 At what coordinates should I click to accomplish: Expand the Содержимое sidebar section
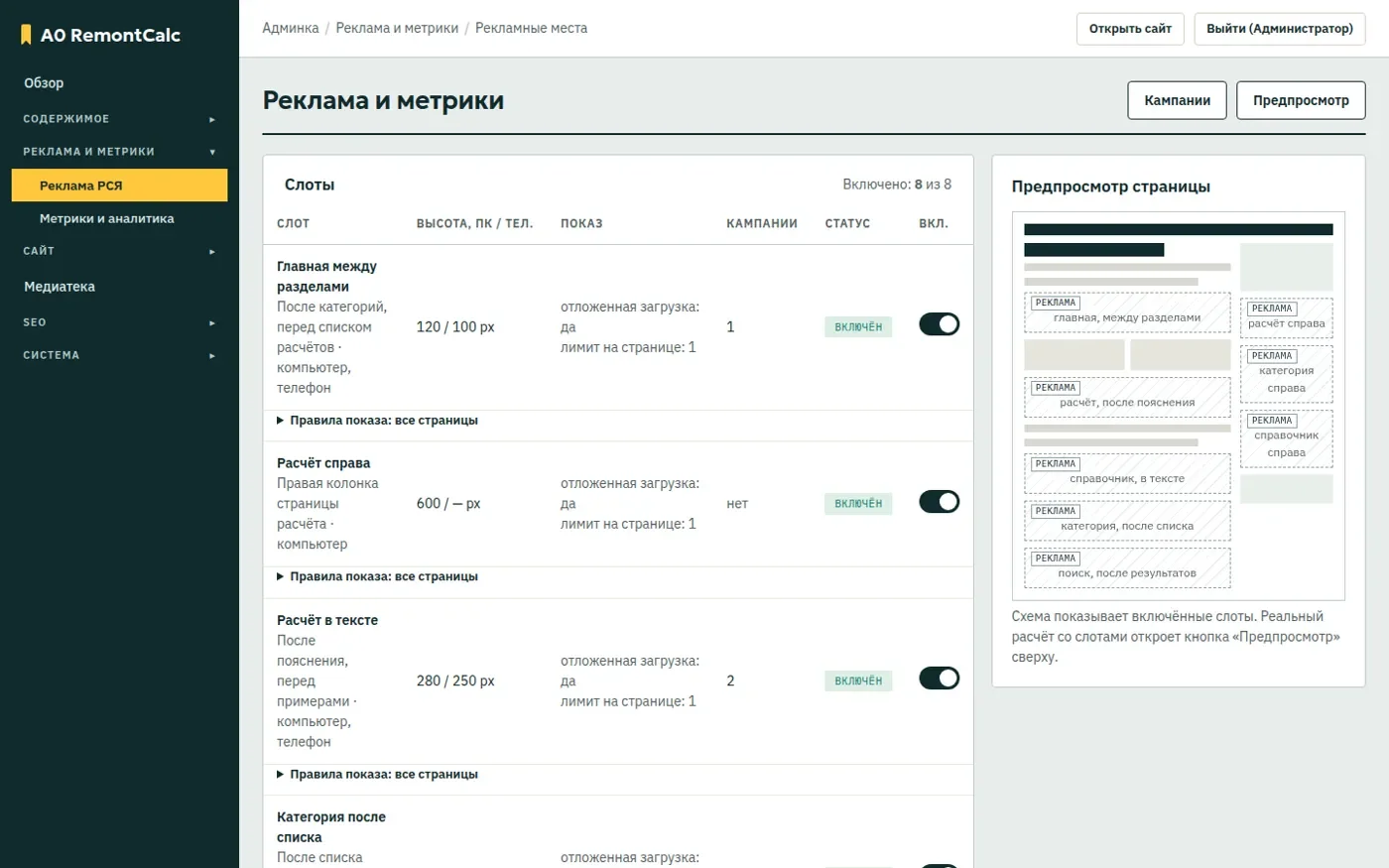point(119,119)
